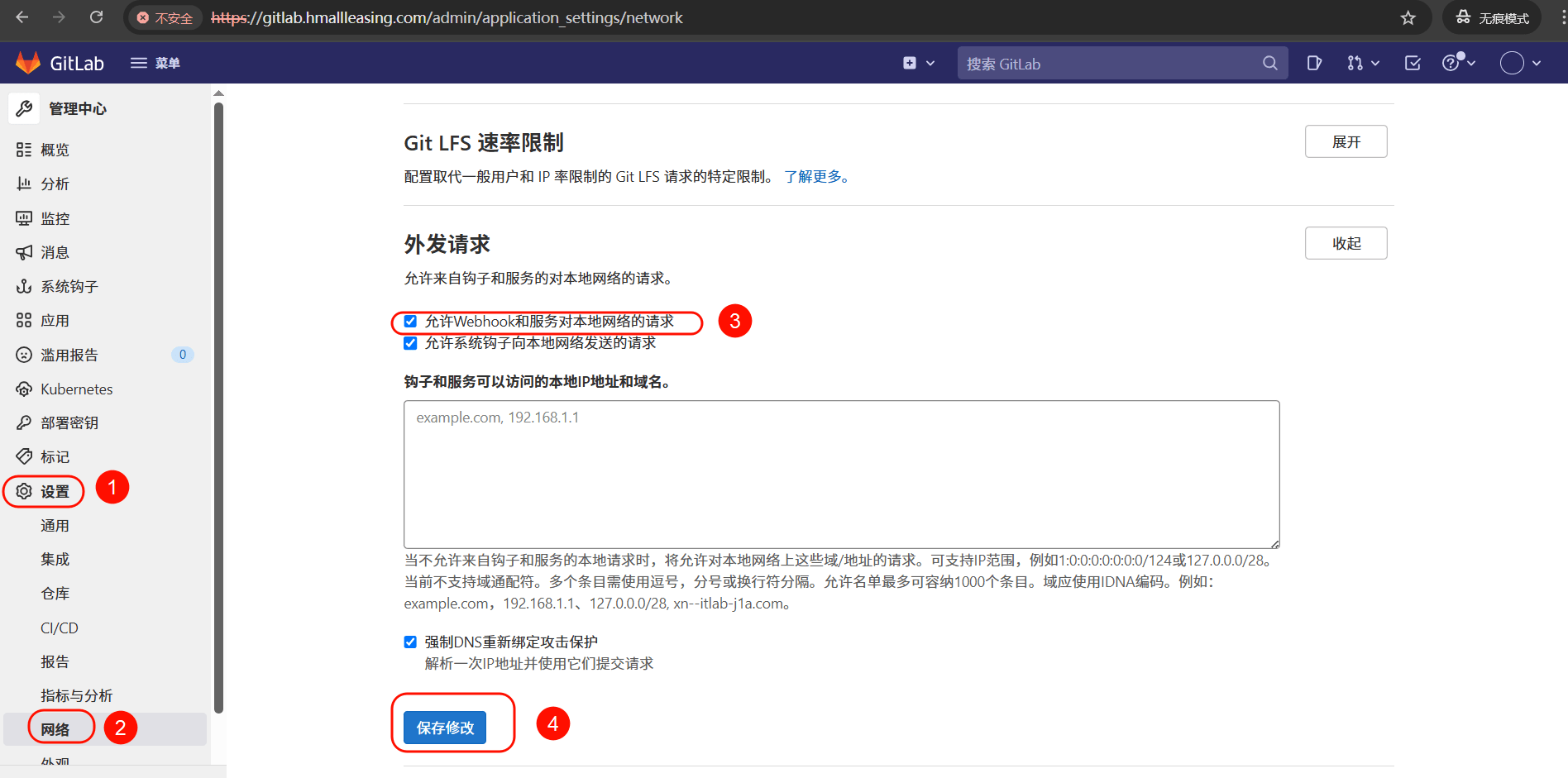
Task: Click the search magnifier icon
Action: point(1269,63)
